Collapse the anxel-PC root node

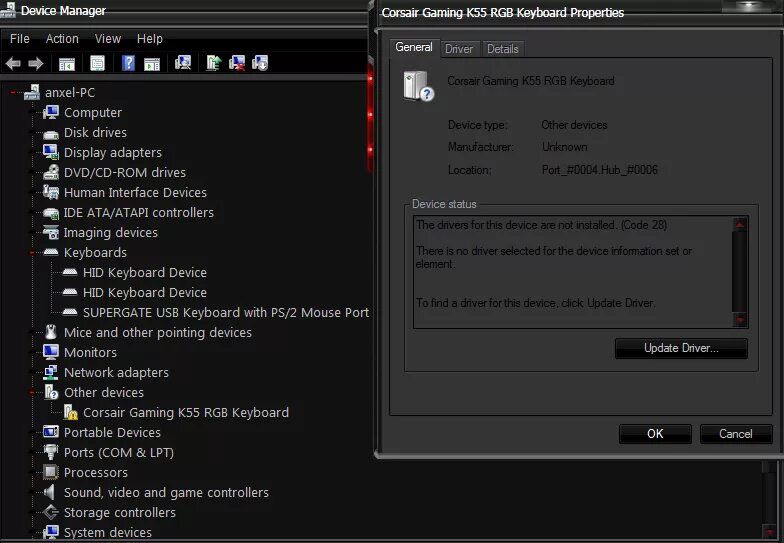coord(14,92)
